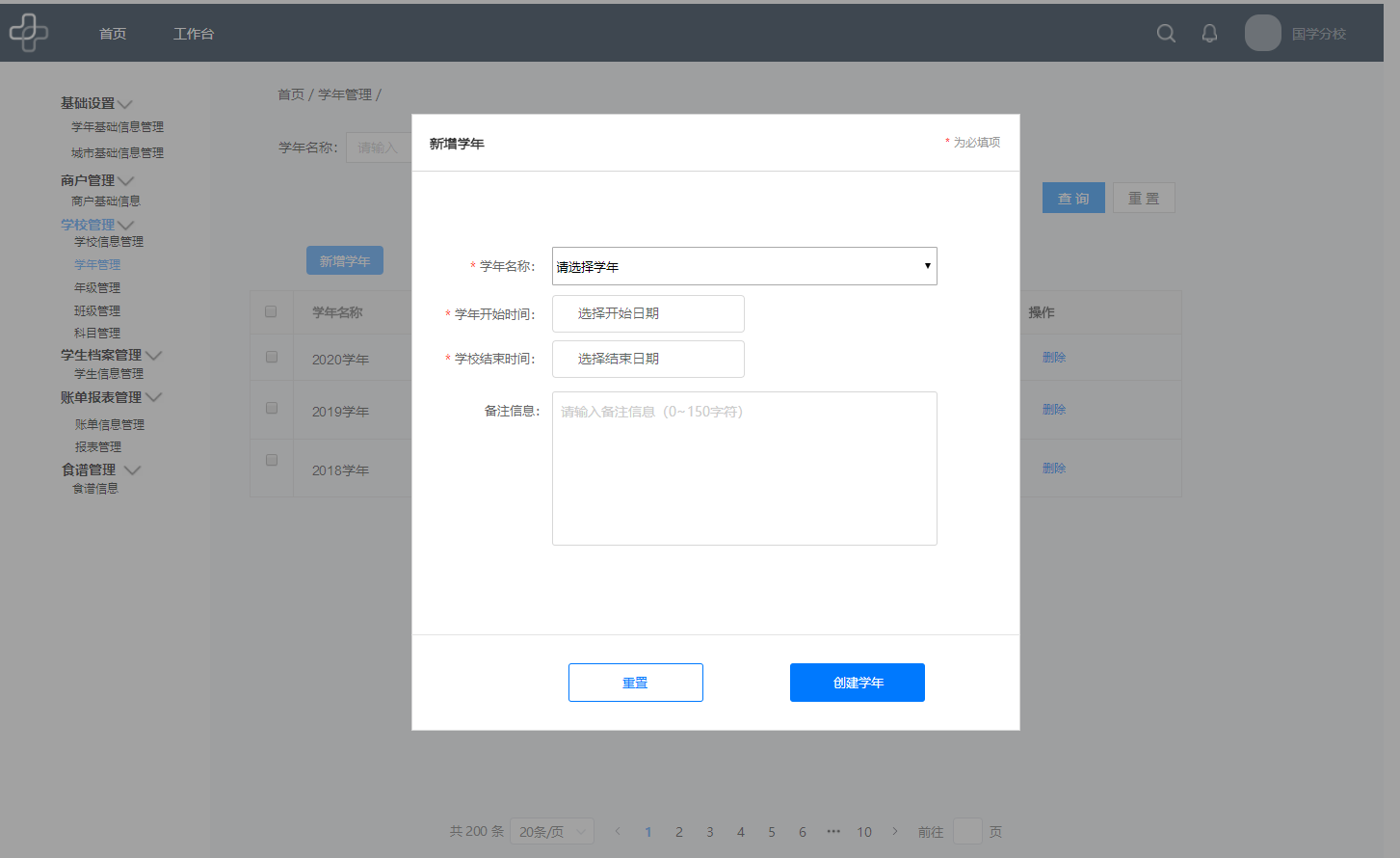Tick the checkbox for the 2018学年 row
1400x858 pixels.
coord(272,460)
